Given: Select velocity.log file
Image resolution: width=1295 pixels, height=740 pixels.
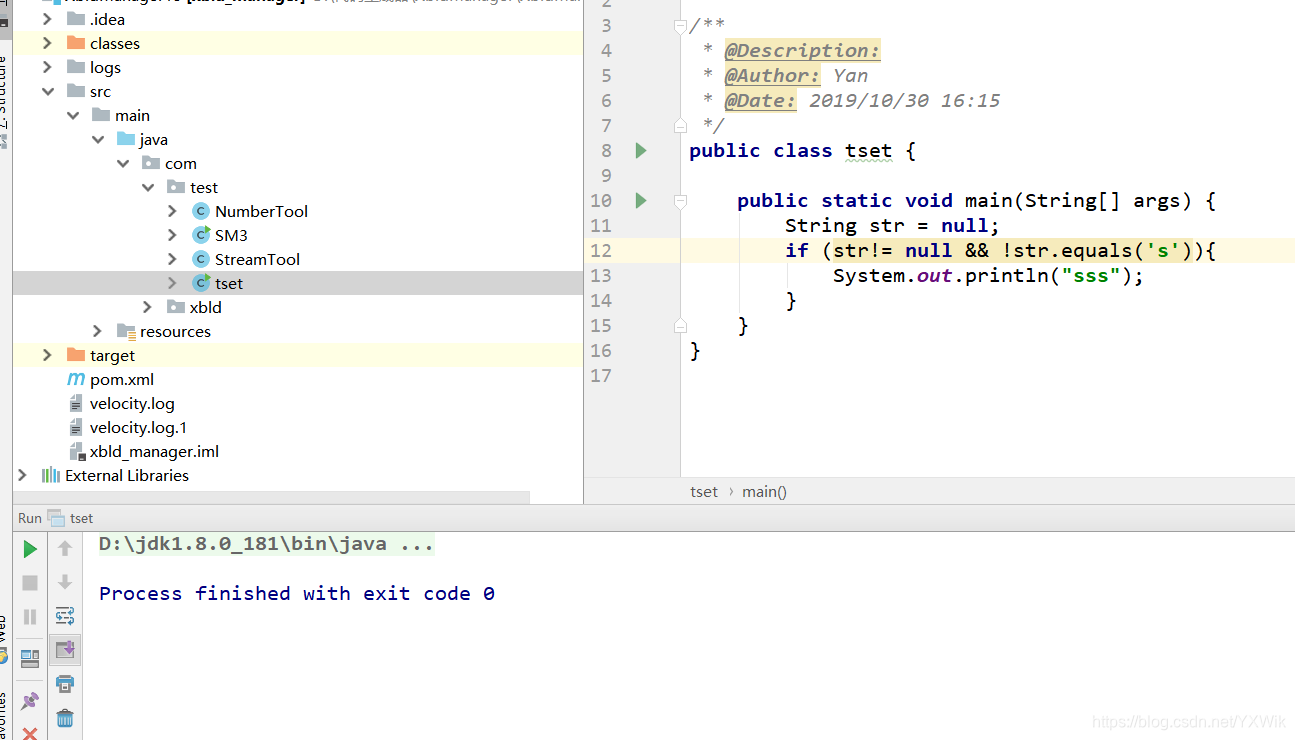Looking at the screenshot, I should [x=132, y=403].
